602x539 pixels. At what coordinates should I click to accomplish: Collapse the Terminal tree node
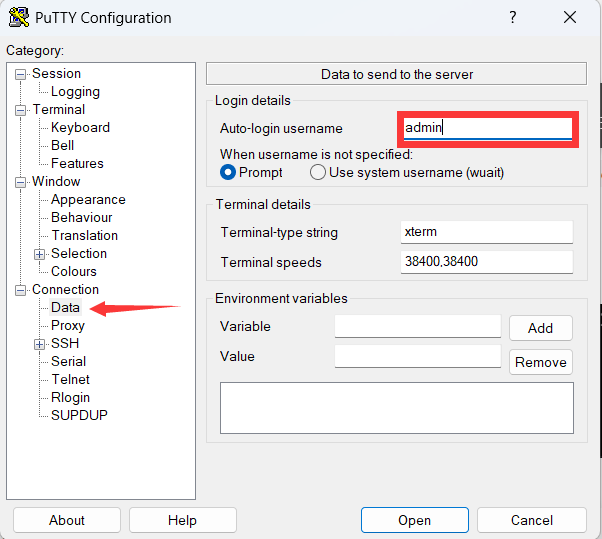21,110
